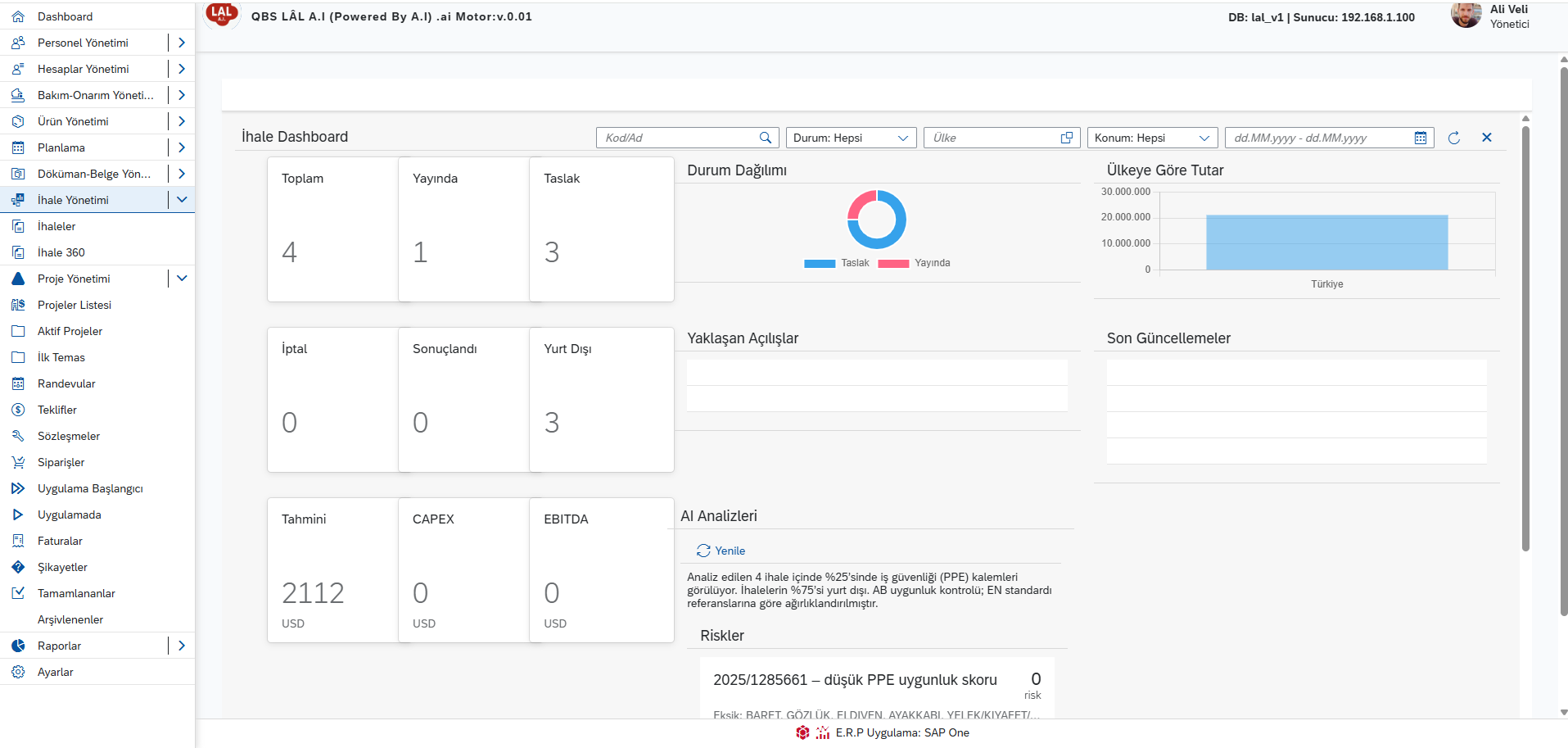This screenshot has width=1568, height=748.
Task: Click the Dashboard home icon
Action: 18,16
